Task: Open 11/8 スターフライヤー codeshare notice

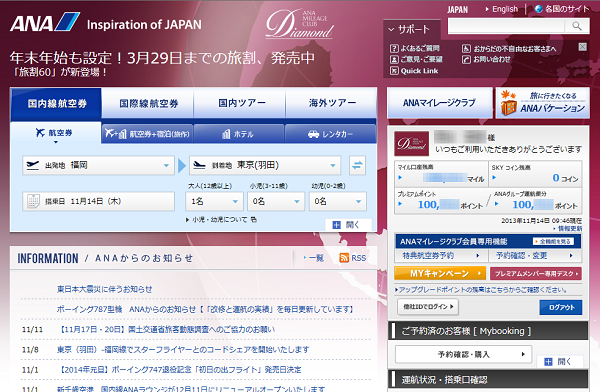Action: pos(183,350)
